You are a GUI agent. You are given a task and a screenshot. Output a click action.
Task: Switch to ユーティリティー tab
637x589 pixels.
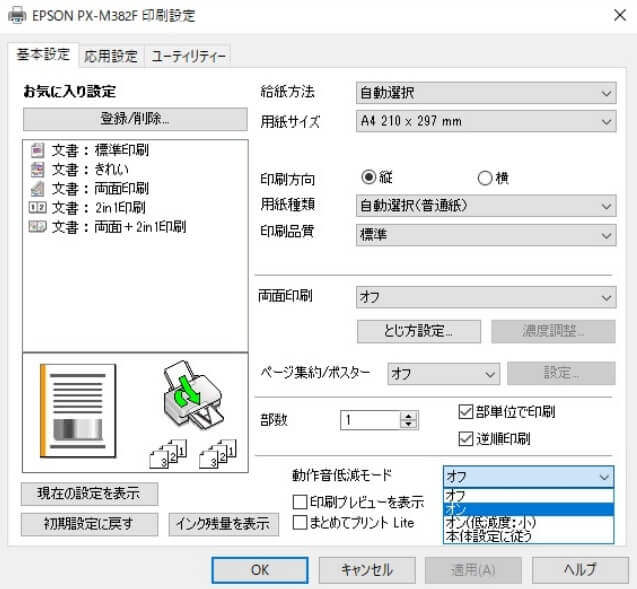188,56
